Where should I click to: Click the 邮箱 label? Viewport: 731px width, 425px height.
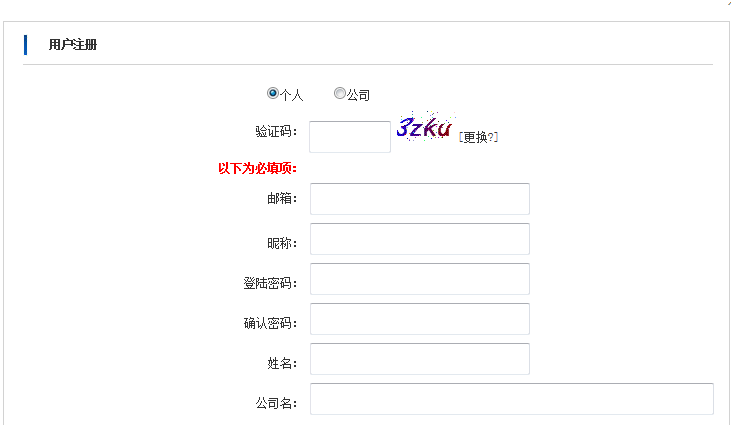[x=282, y=199]
